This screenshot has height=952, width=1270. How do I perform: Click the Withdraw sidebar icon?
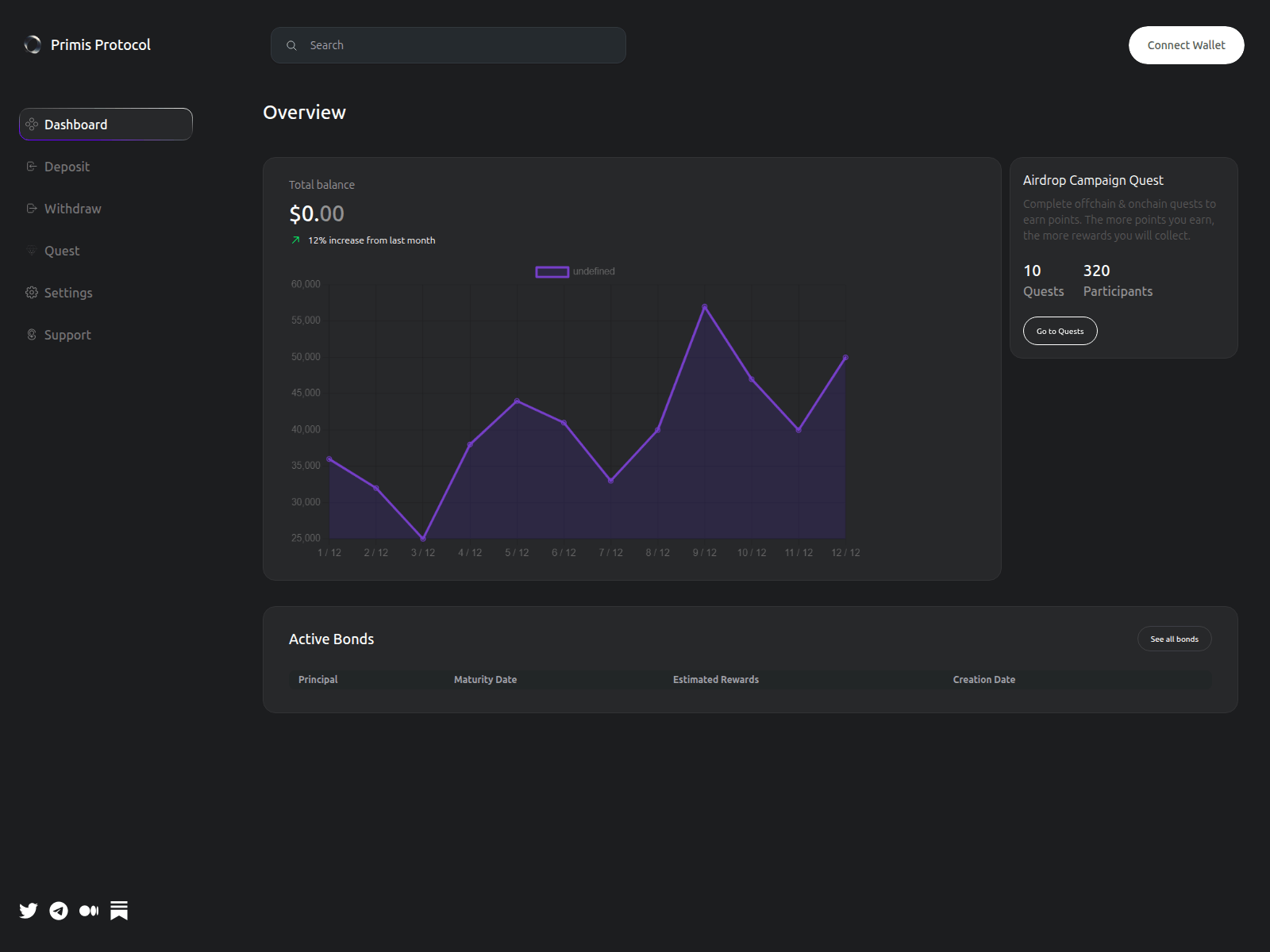32,209
